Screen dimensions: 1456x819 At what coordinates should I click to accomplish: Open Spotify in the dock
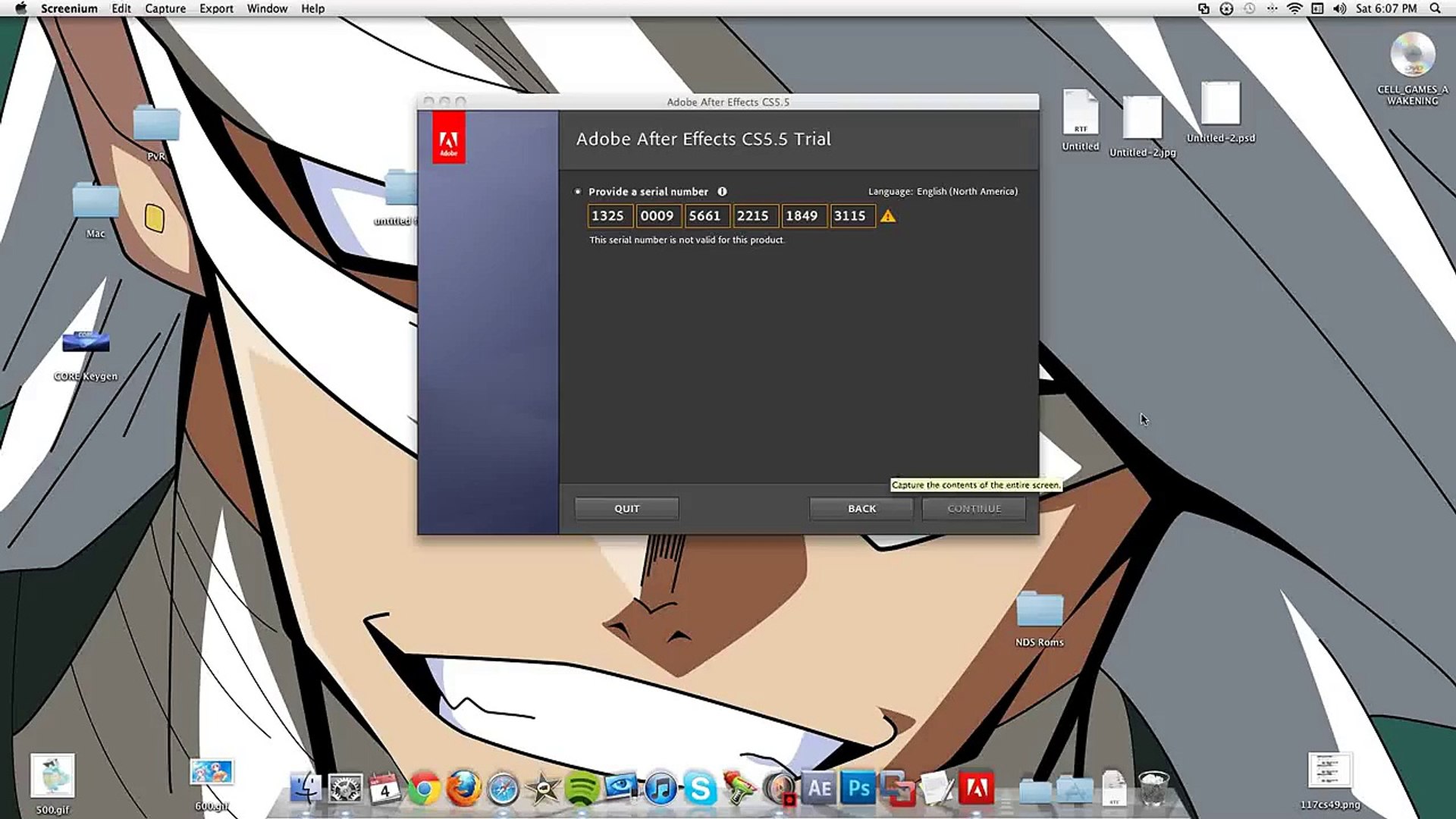(x=582, y=789)
